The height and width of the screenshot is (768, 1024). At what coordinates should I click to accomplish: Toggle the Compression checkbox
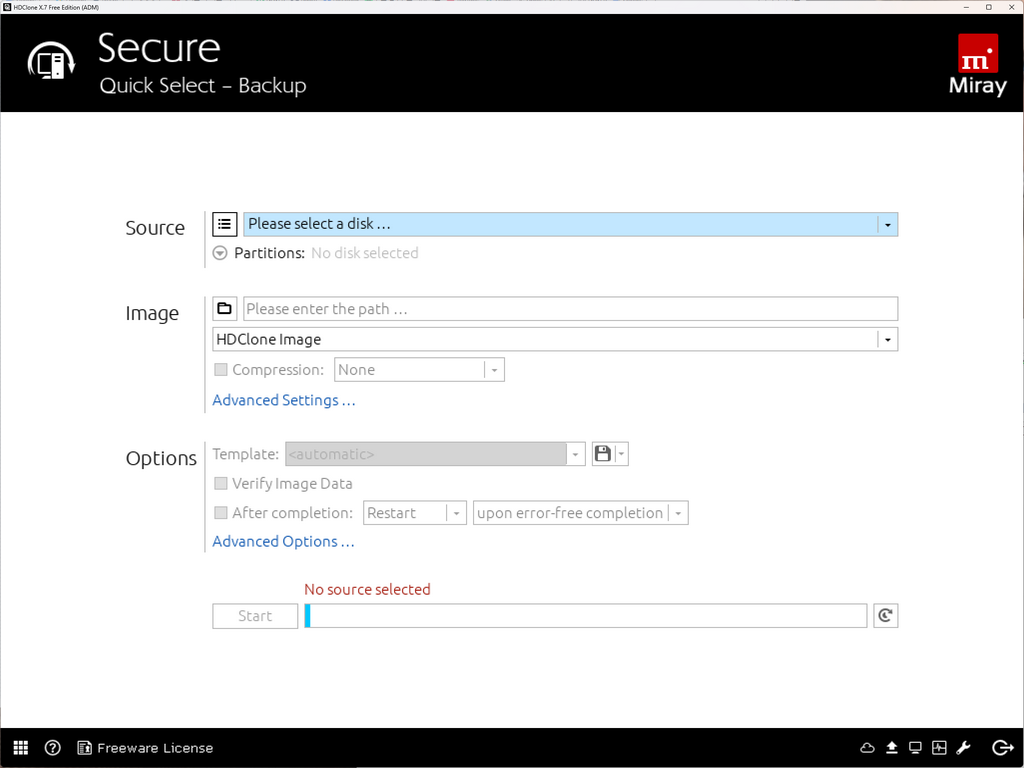221,370
